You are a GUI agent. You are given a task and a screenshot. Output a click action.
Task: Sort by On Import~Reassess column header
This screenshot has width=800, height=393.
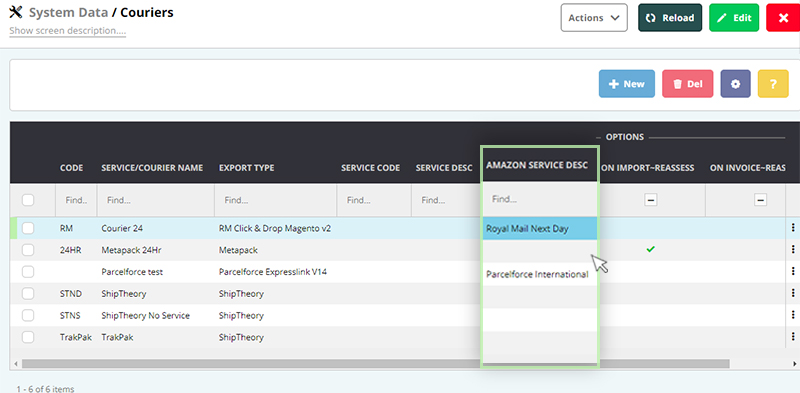648,168
